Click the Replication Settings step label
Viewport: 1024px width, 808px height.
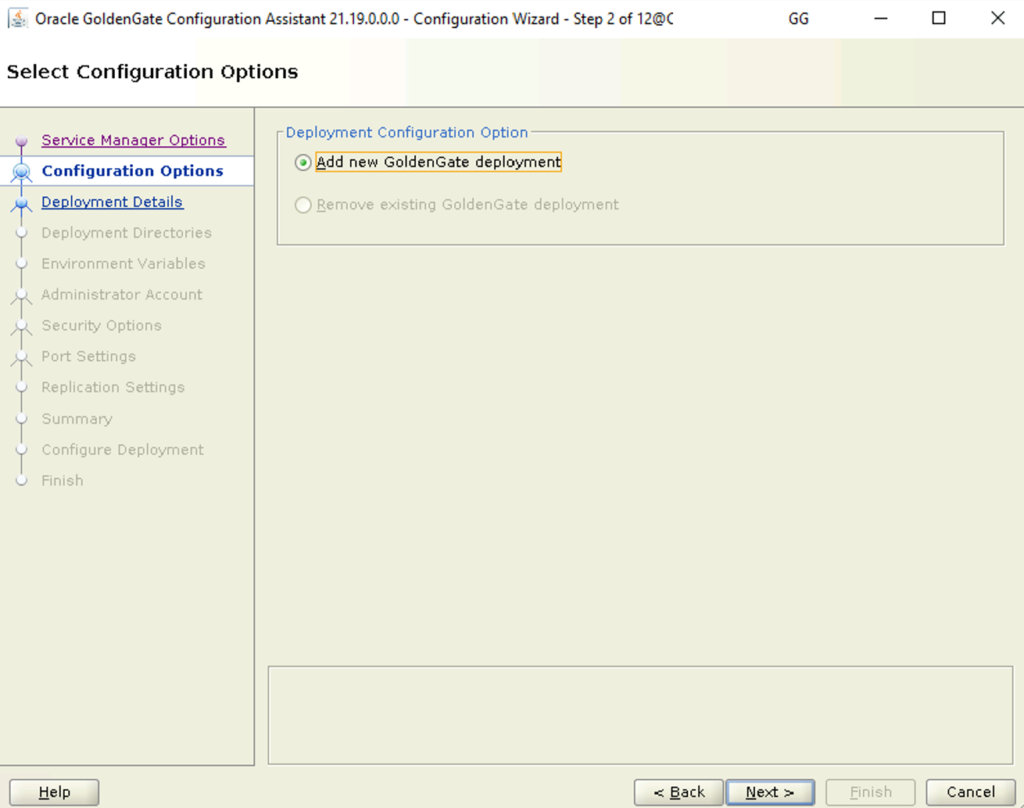(x=113, y=387)
